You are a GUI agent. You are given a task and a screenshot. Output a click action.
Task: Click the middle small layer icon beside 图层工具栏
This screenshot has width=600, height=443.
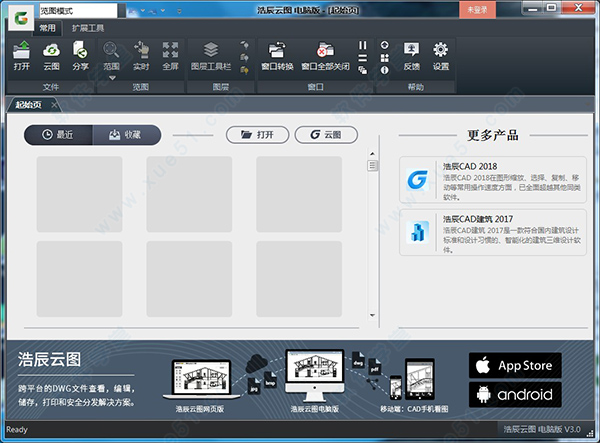pyautogui.click(x=245, y=58)
